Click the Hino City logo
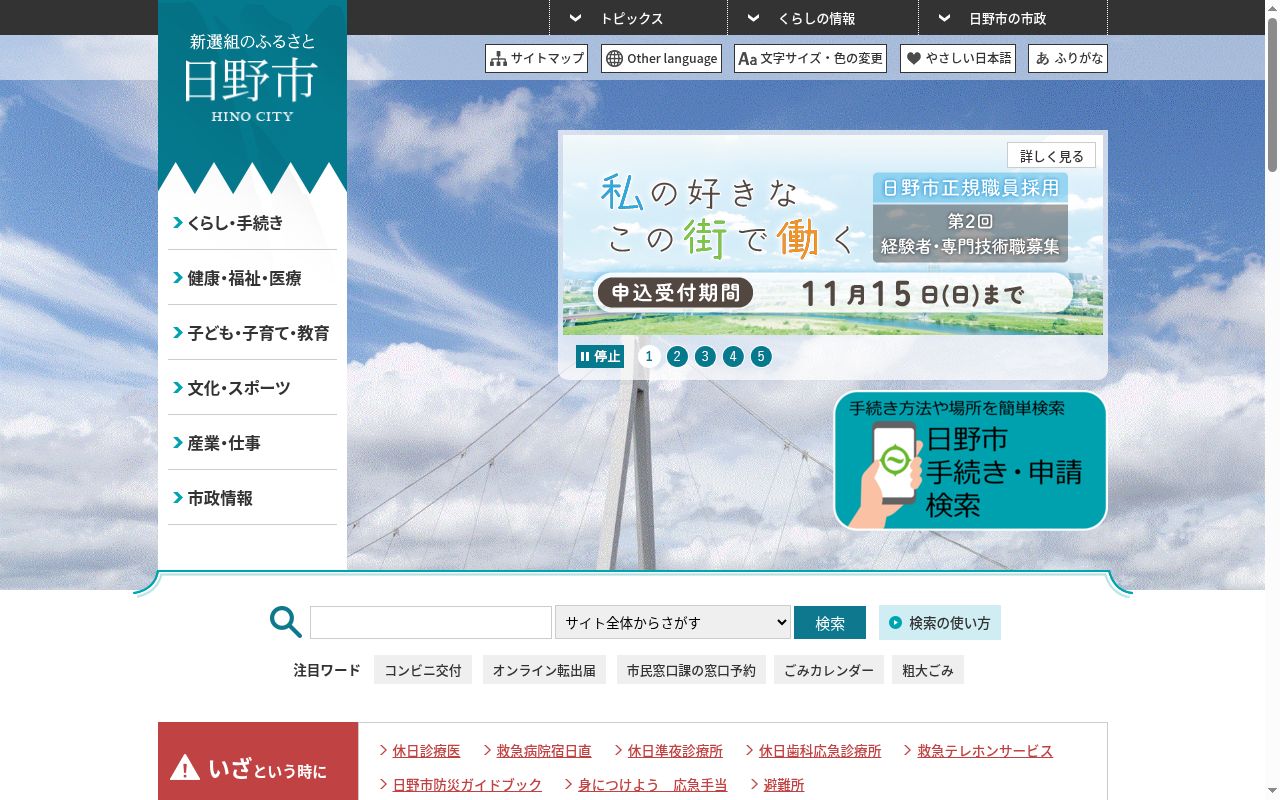Screen dimensions: 1280x800 pos(252,81)
